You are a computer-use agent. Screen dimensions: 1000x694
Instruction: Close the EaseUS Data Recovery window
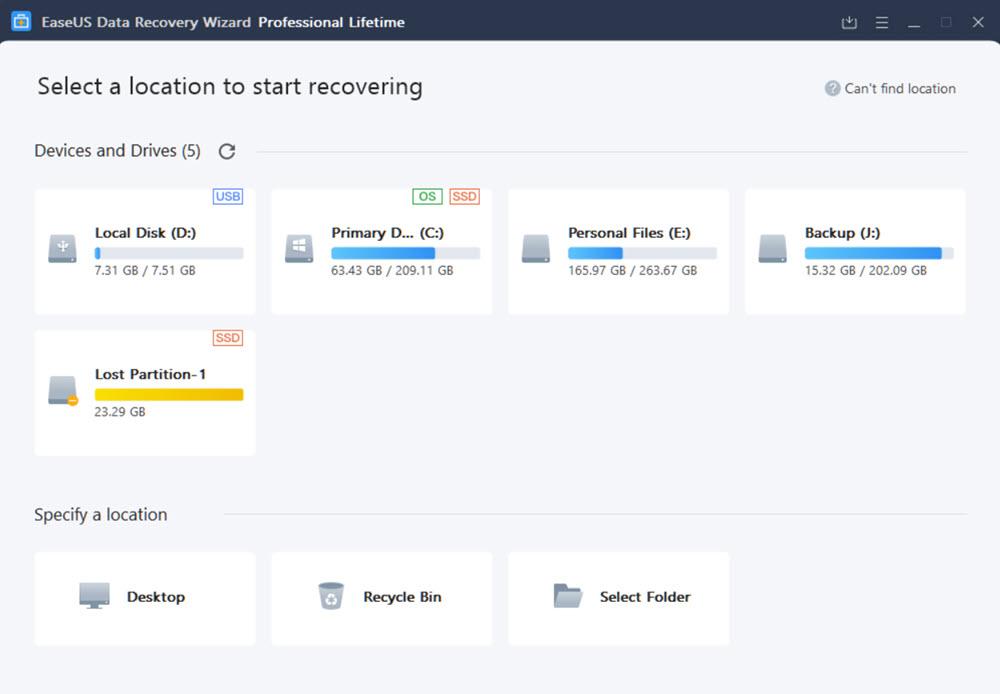click(978, 22)
